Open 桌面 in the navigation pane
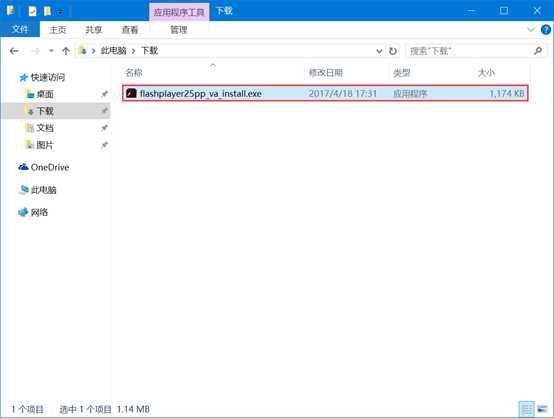 (x=45, y=94)
